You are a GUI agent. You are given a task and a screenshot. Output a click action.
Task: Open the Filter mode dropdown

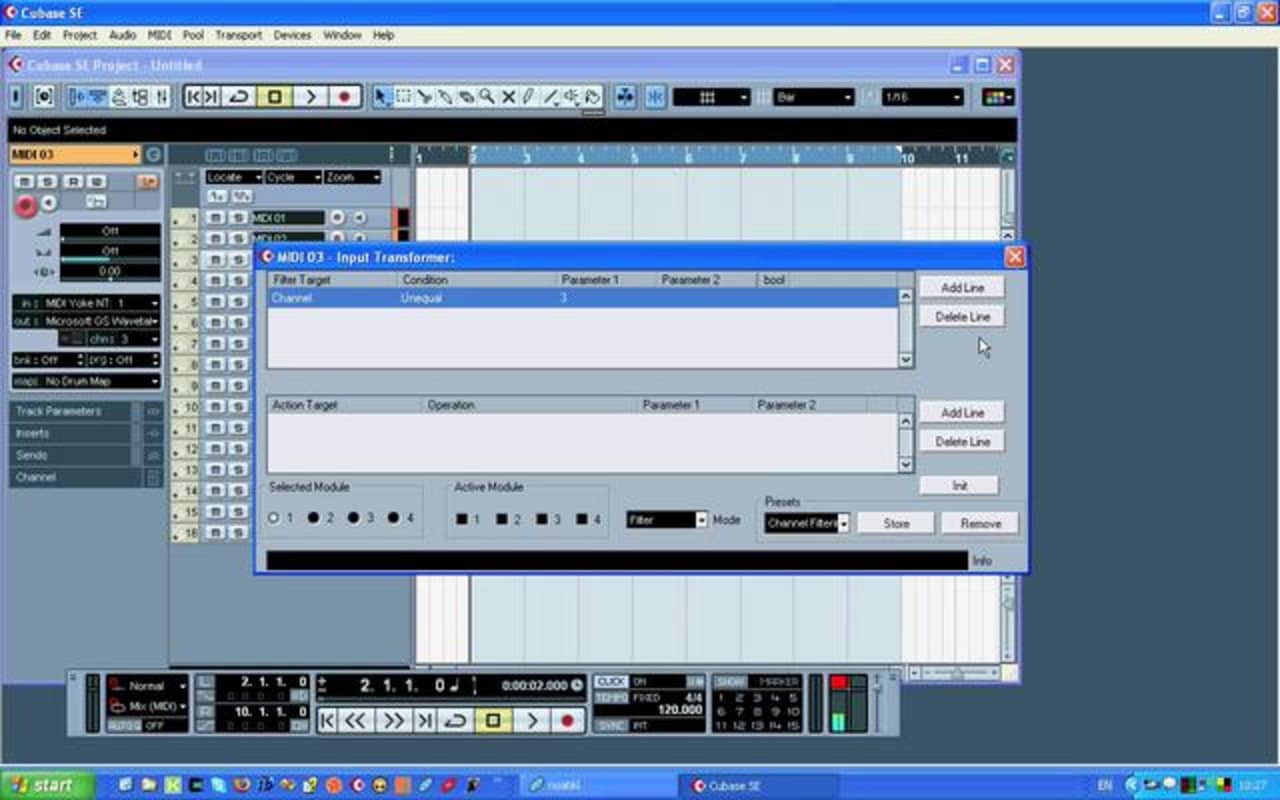pos(667,520)
